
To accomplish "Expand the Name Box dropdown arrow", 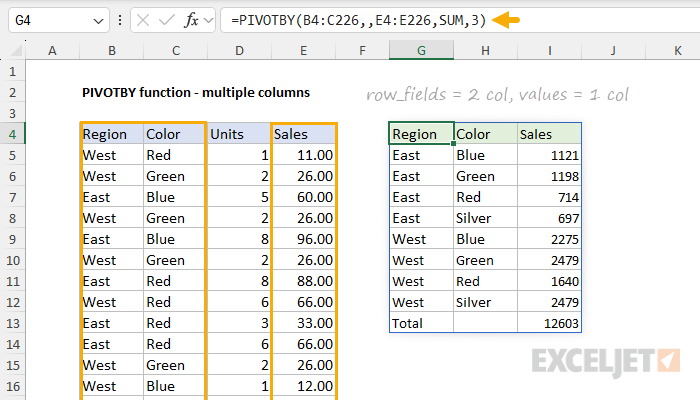I will [x=98, y=21].
